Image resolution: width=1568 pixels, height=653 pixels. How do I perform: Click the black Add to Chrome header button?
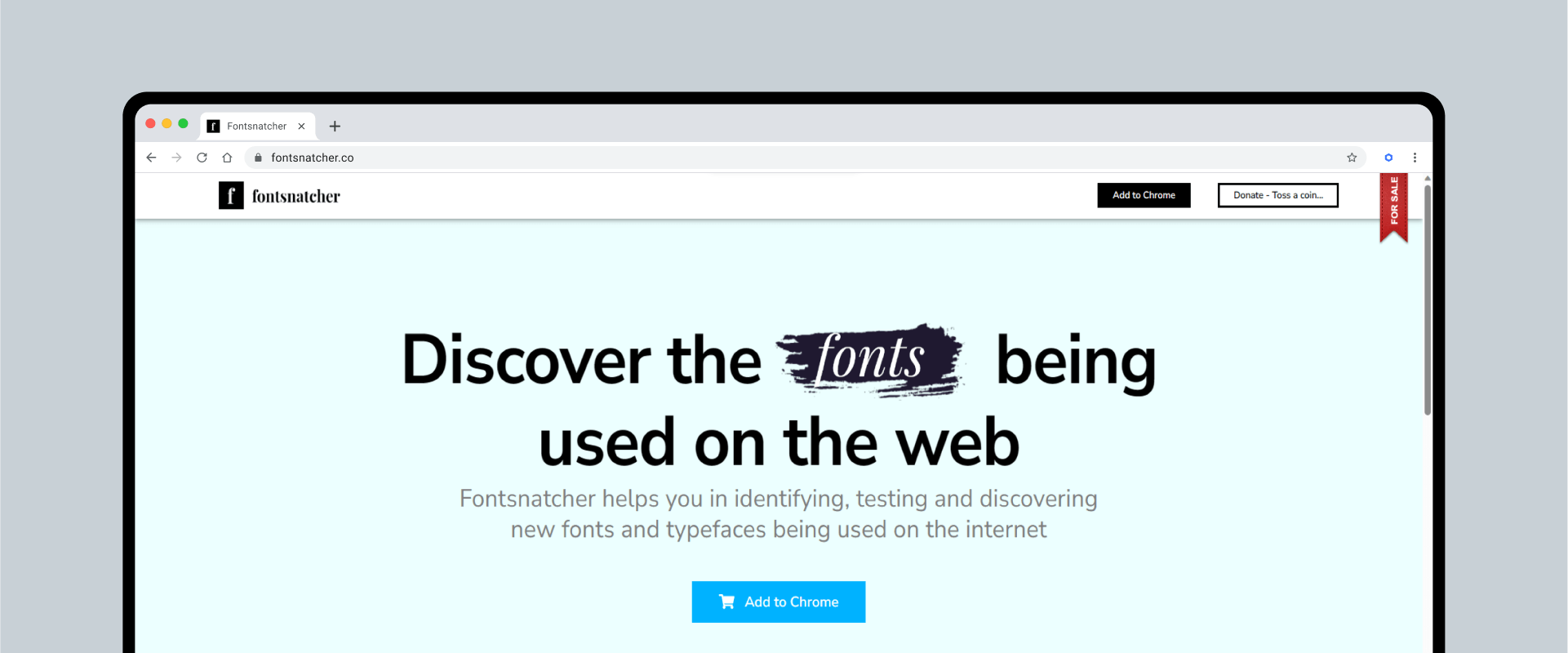tap(1144, 195)
